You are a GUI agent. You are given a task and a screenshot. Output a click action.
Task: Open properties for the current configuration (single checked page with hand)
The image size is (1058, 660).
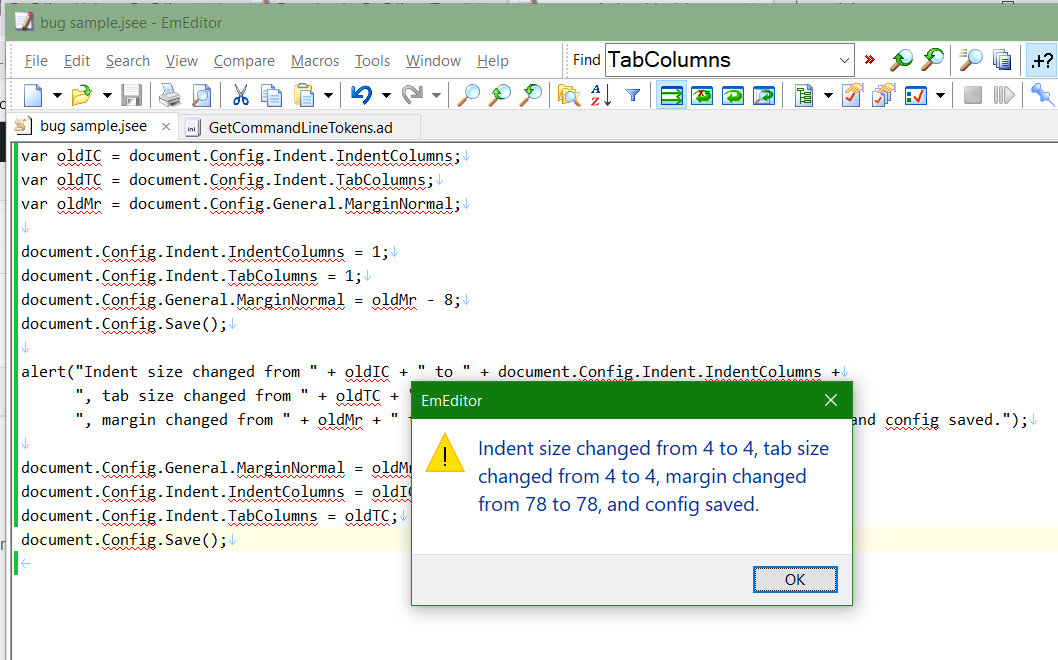coord(852,95)
